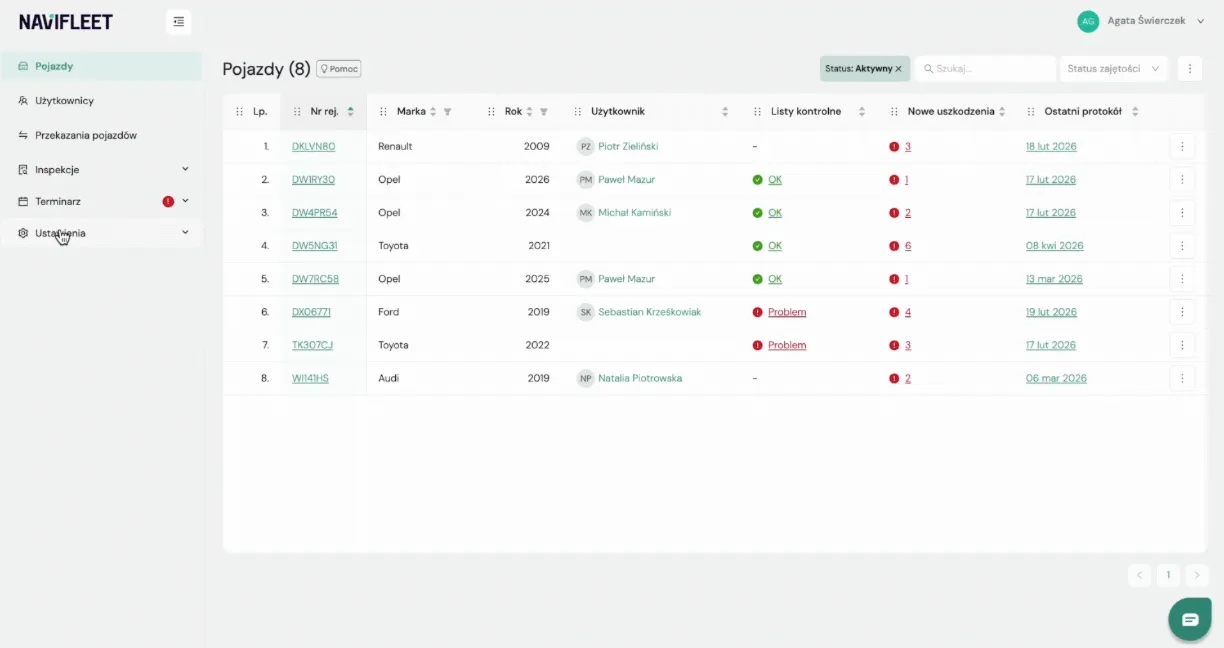Image resolution: width=1224 pixels, height=648 pixels.
Task: Collapse the sidebar with the menu toggle icon
Action: coord(178,21)
